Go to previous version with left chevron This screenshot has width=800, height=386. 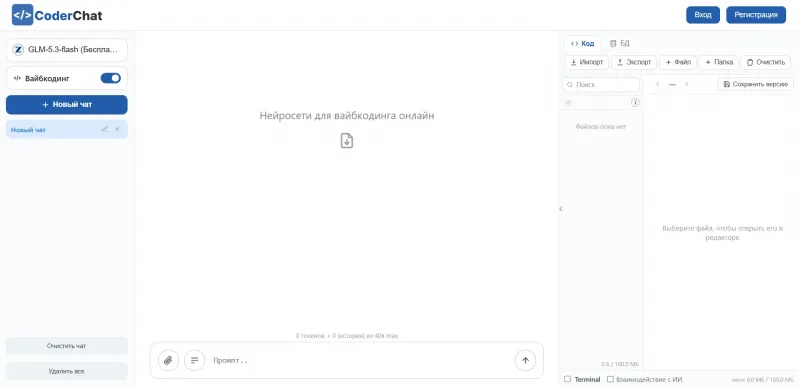pyautogui.click(x=658, y=84)
